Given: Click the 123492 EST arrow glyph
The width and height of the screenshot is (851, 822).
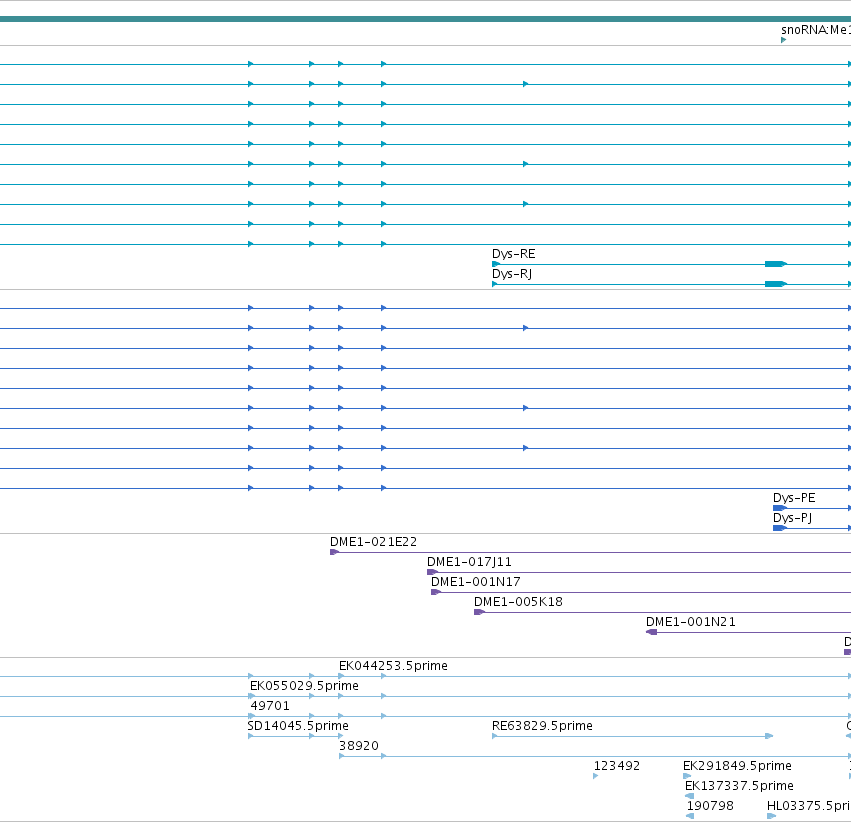Looking at the screenshot, I should [595, 776].
